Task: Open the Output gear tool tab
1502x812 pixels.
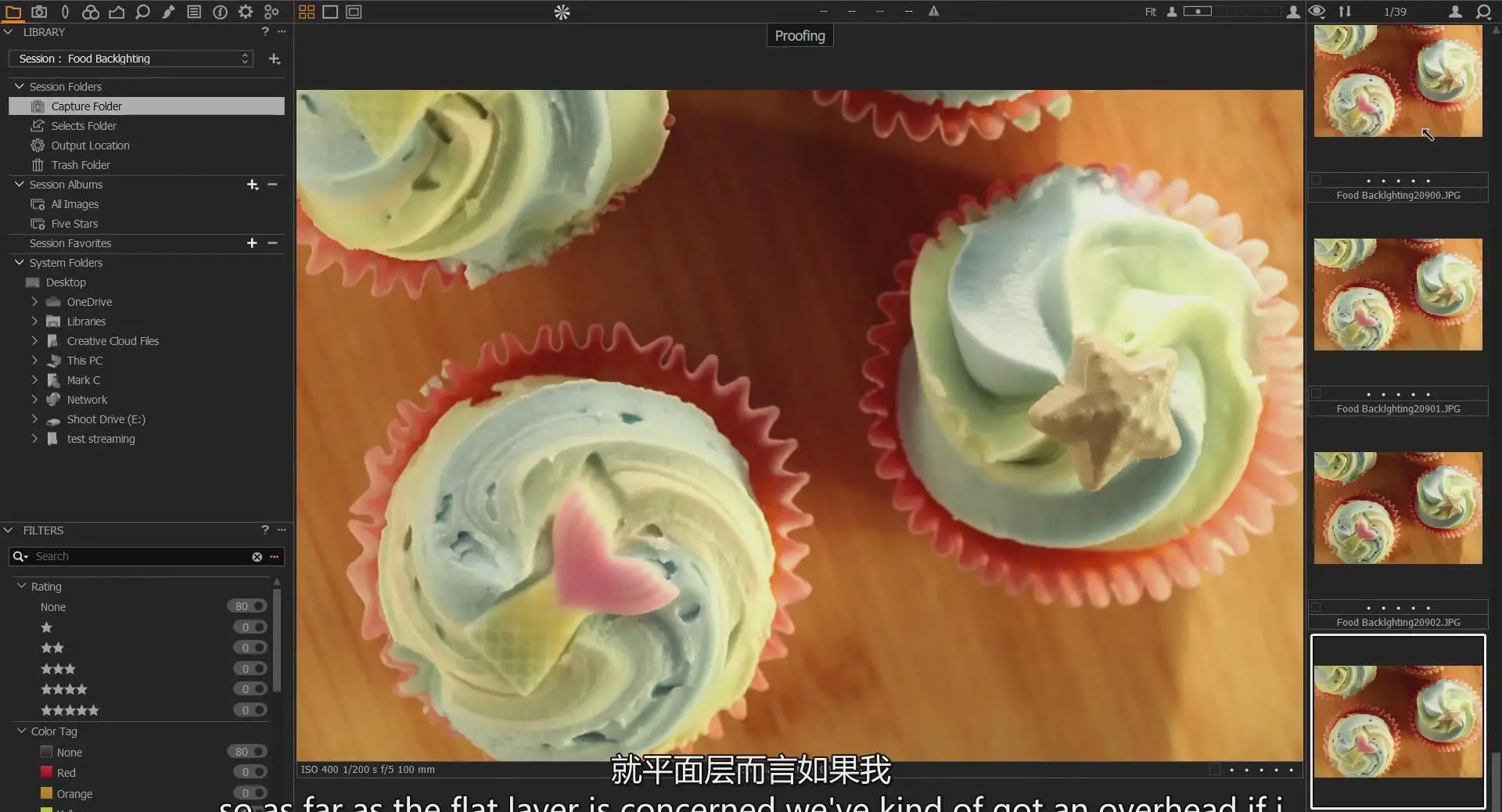Action: (246, 12)
